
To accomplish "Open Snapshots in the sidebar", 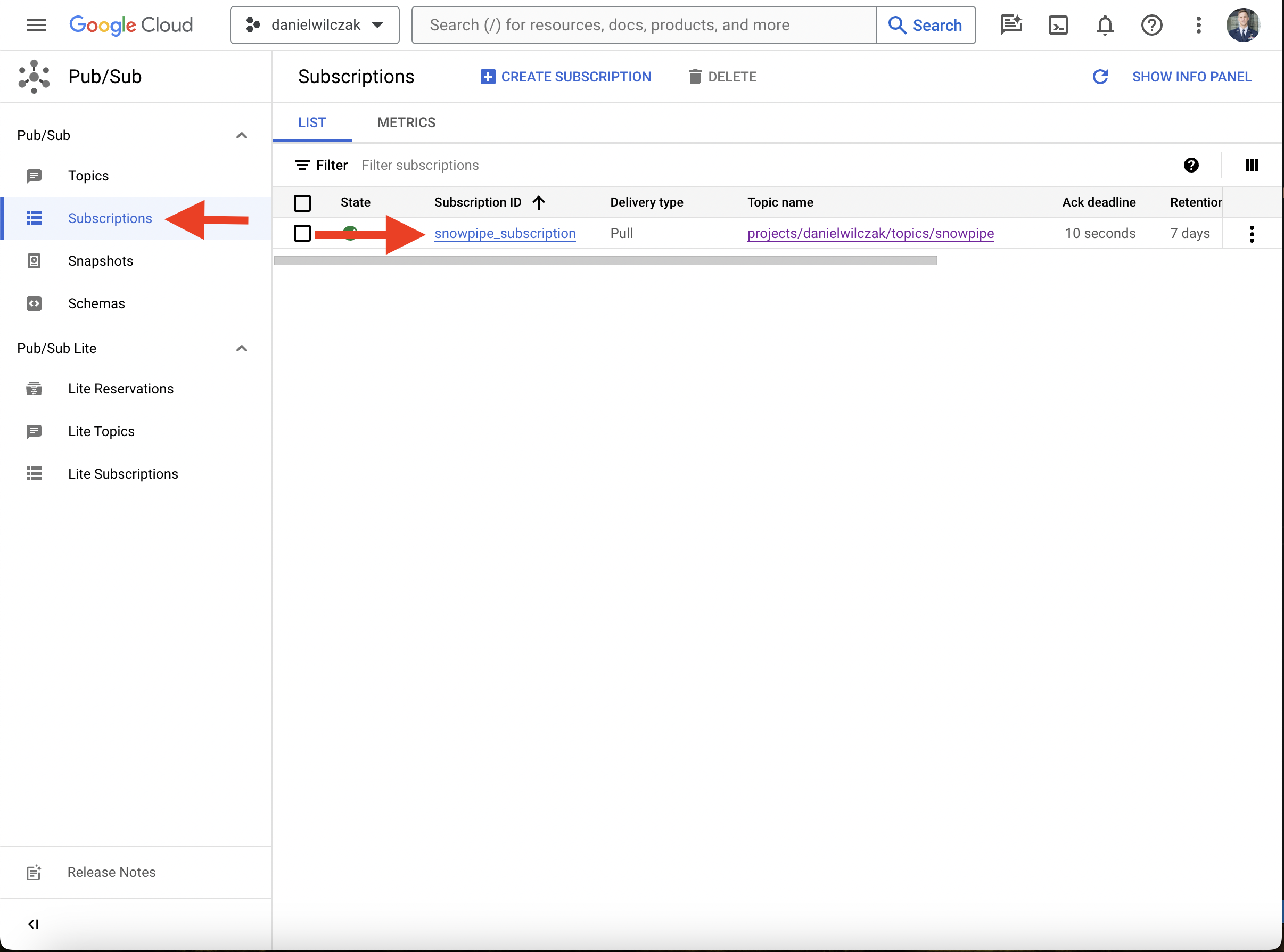I will 100,261.
